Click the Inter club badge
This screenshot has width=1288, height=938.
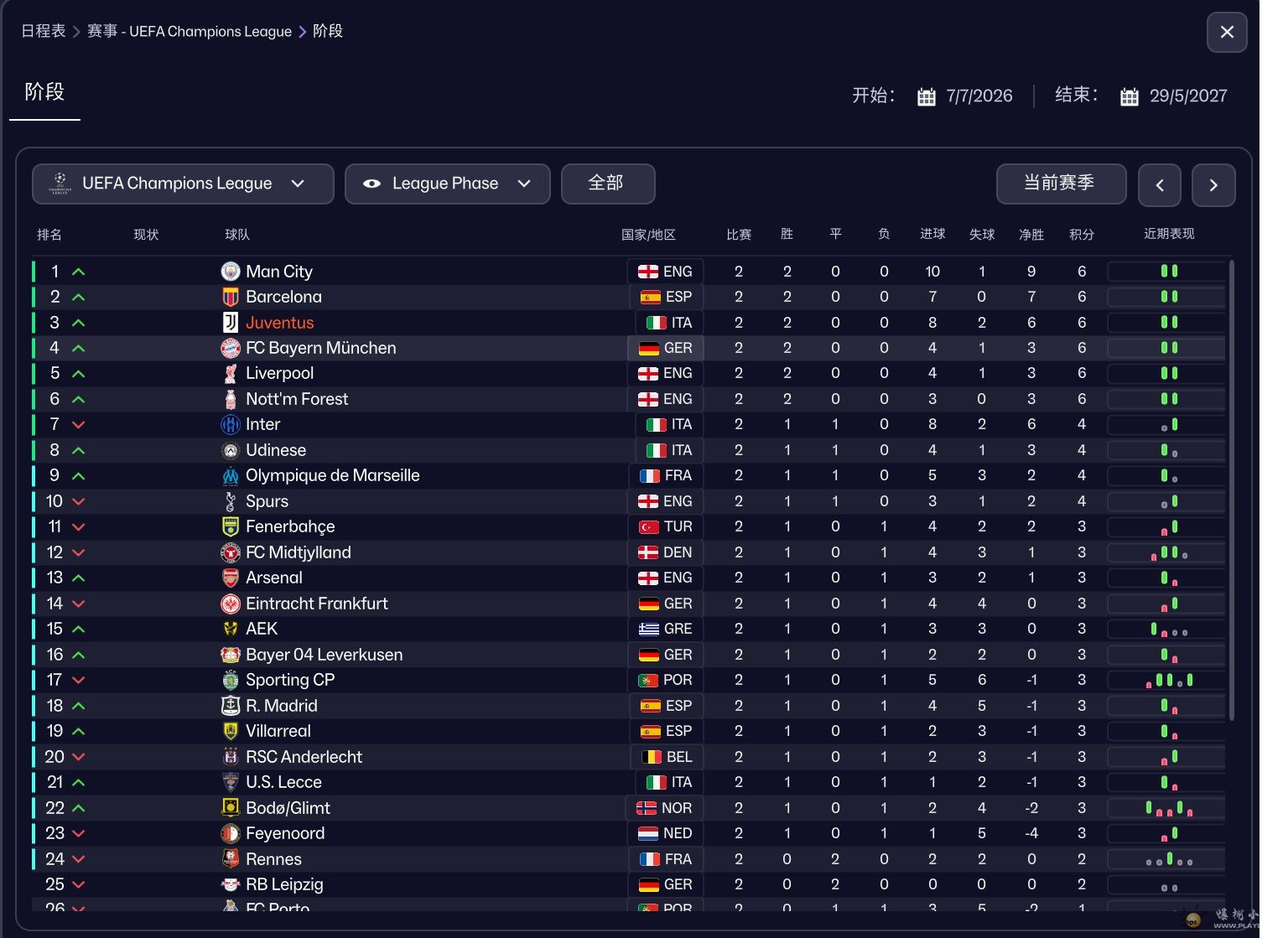pos(230,425)
